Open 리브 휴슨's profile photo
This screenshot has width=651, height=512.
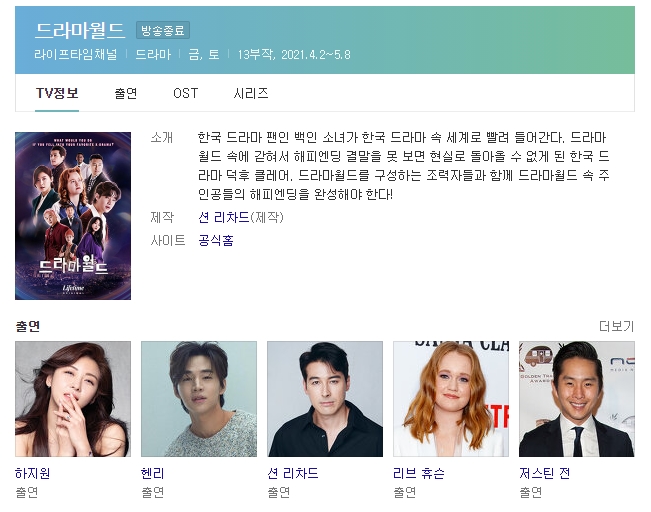click(451, 399)
